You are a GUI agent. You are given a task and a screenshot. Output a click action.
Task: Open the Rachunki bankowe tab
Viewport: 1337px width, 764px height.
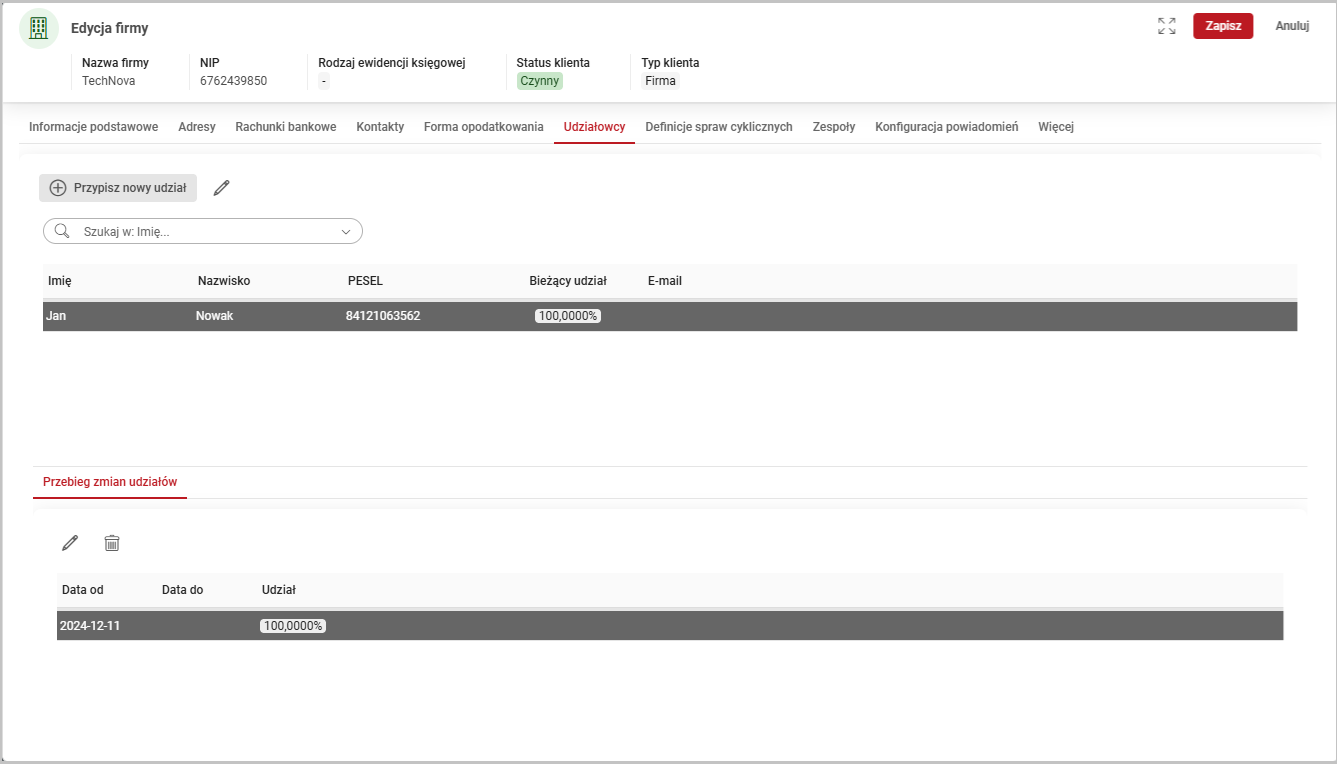tap(285, 127)
